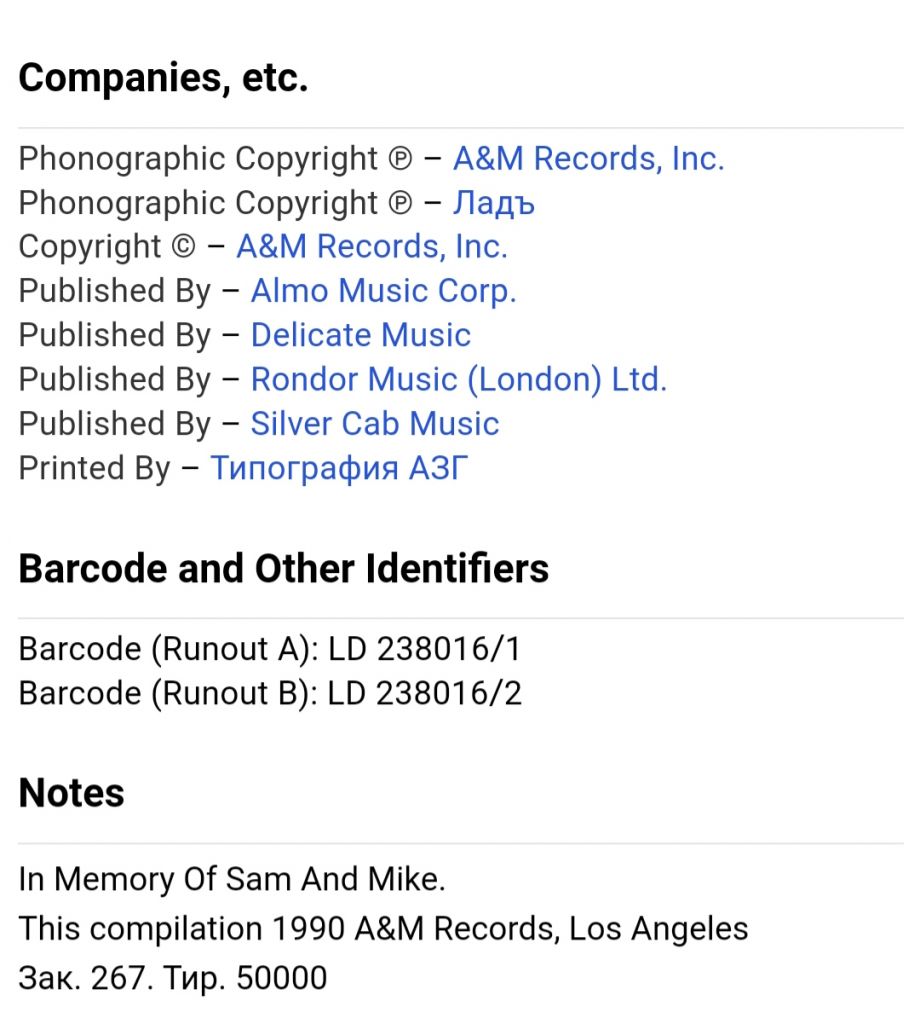Screen dimensions: 920x1024
Task: Click the Companies, etc. heading
Action: 163,78
